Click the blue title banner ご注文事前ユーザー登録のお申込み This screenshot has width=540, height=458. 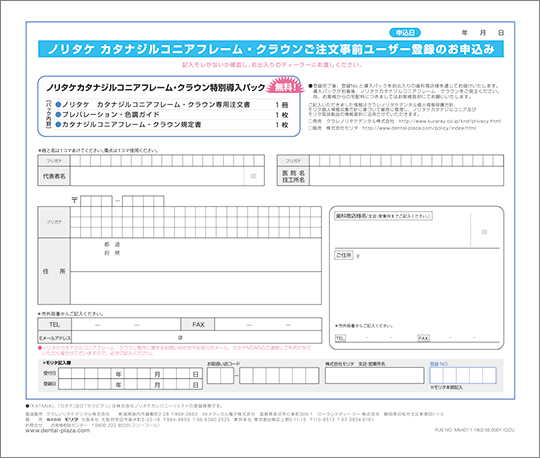pos(271,49)
